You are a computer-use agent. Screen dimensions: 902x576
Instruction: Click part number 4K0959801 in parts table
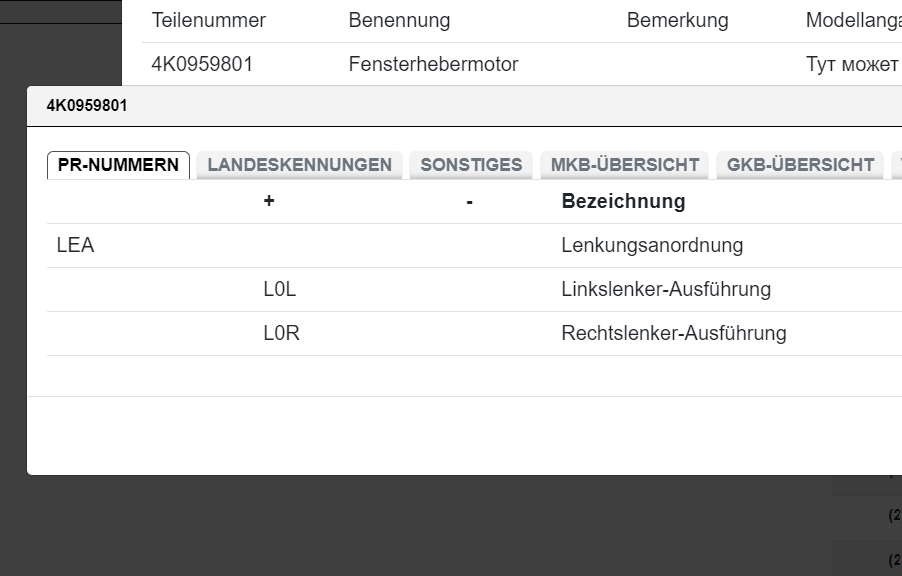[202, 64]
